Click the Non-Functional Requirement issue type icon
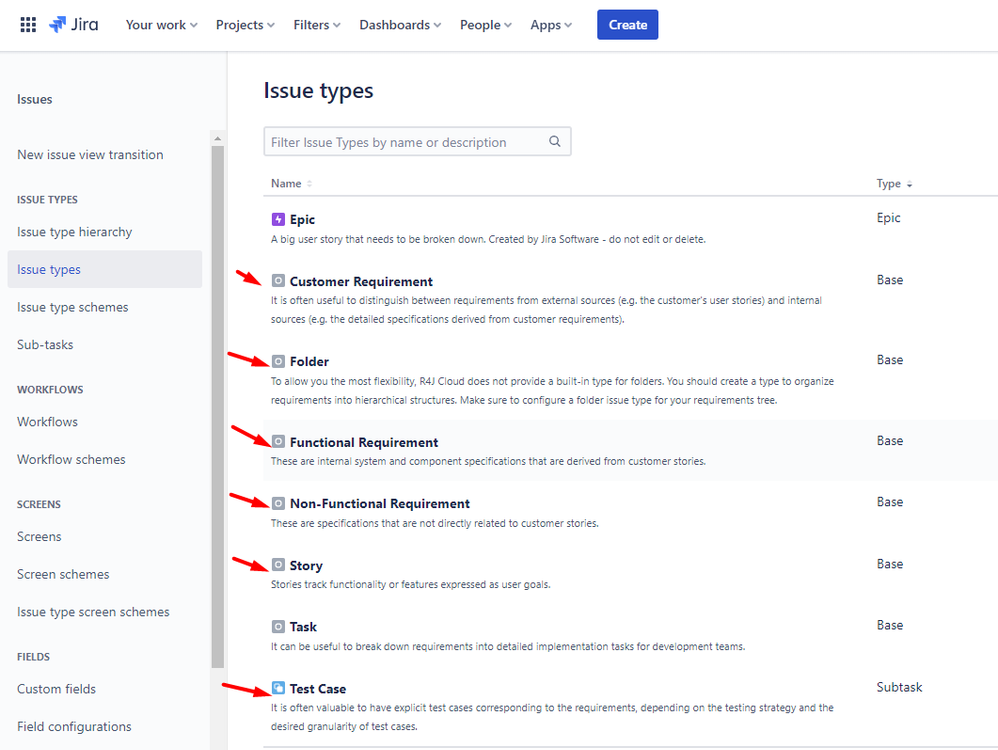The height and width of the screenshot is (750, 998). 278,504
